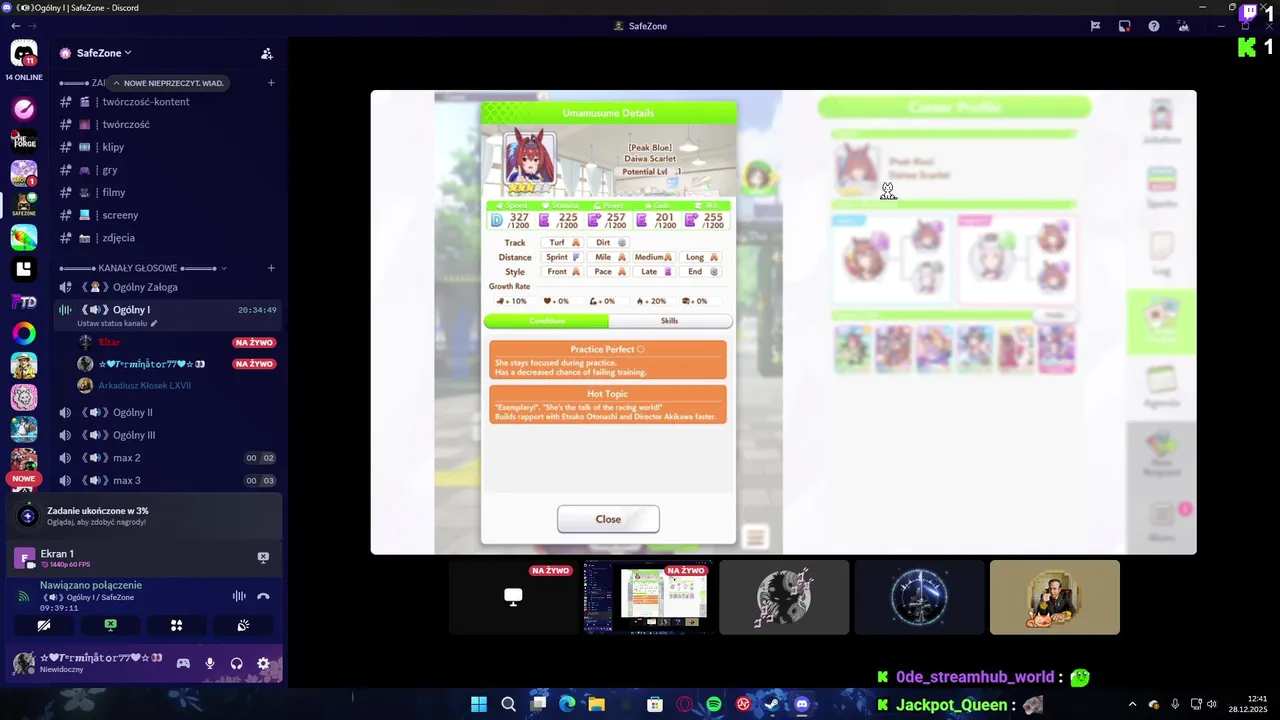Select the participant tile with man drinking
Screen dimensions: 1280x720
coord(1055,597)
